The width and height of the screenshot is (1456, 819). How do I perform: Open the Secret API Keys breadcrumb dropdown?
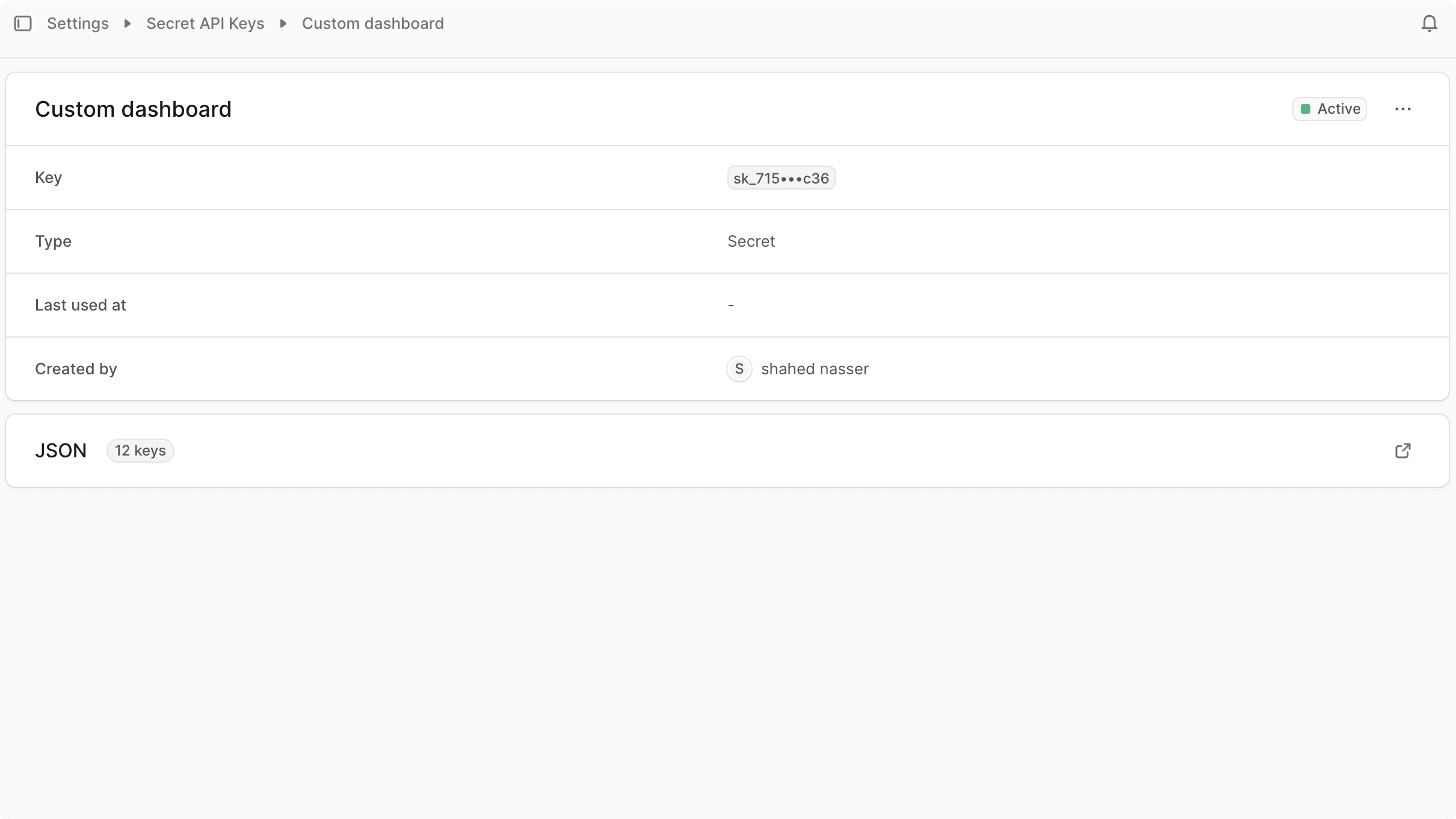pyautogui.click(x=205, y=23)
